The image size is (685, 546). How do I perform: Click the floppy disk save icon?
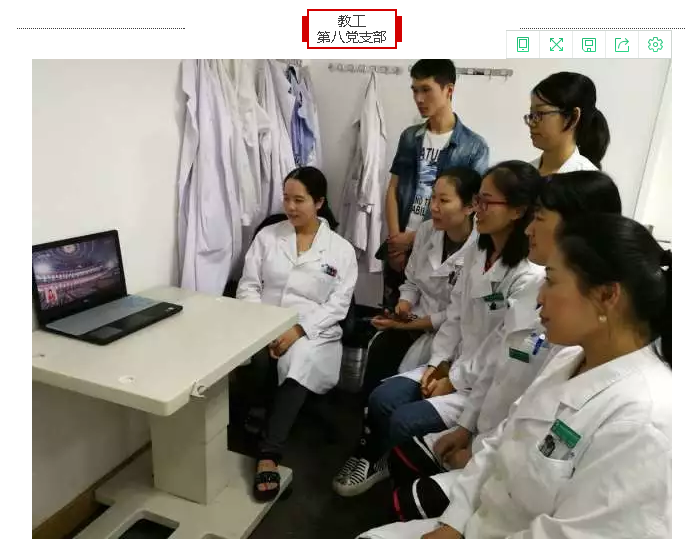(x=589, y=45)
